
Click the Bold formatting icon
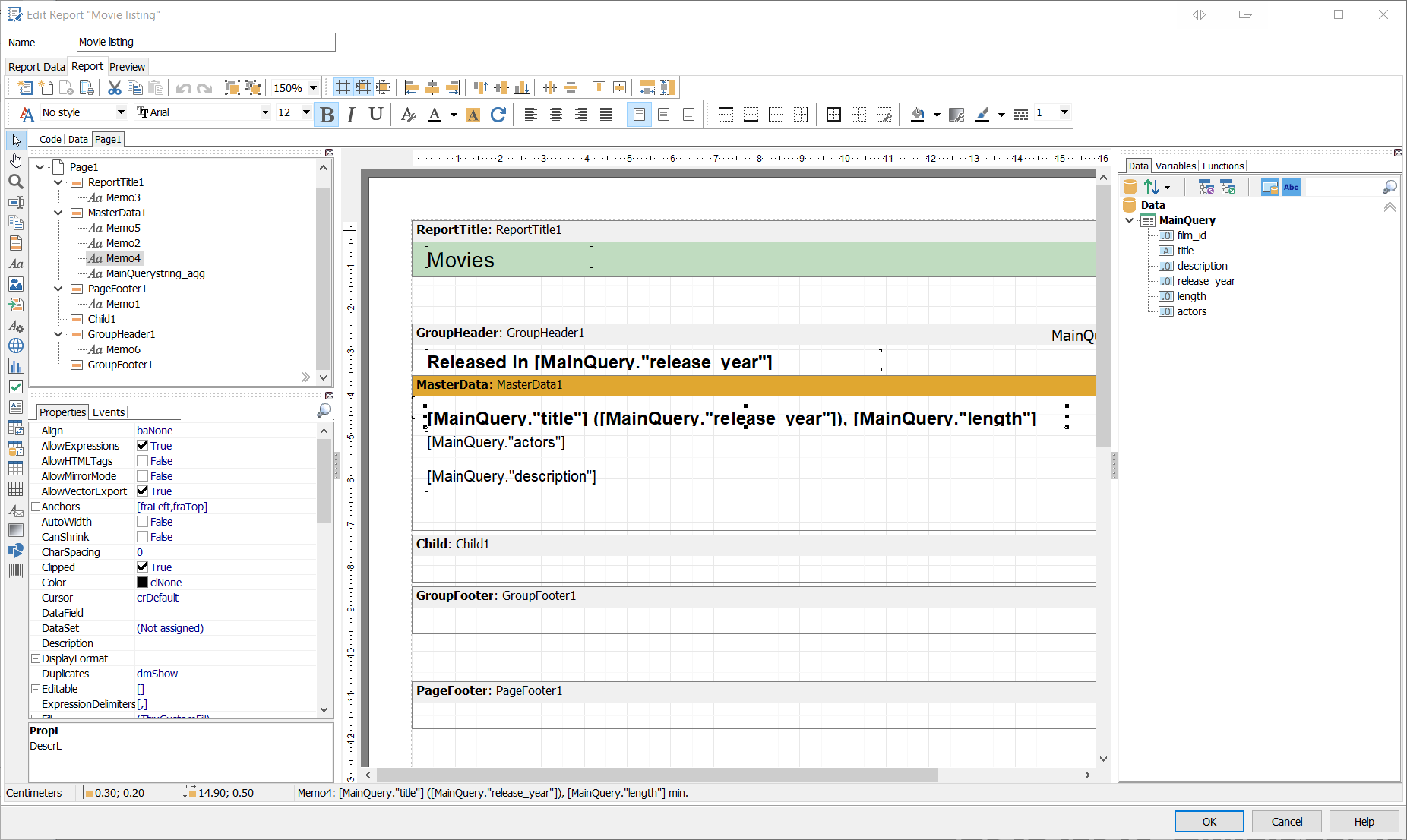tap(327, 115)
